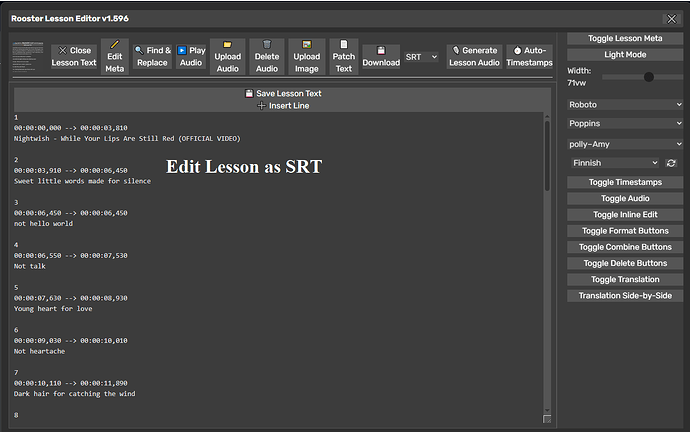Click Upload Audio folder icon button

[228, 57]
